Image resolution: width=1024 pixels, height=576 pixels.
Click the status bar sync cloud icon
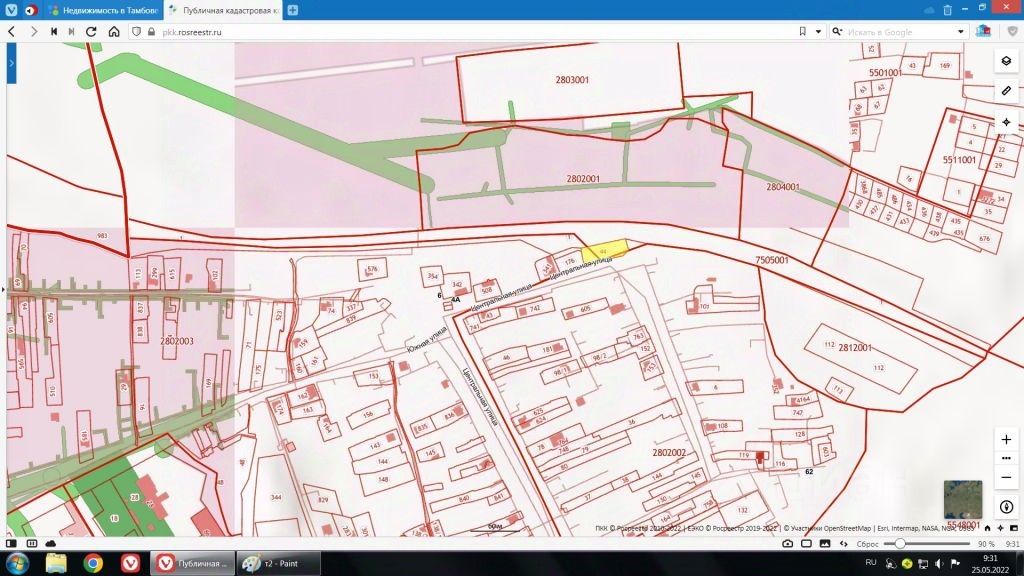click(51, 543)
